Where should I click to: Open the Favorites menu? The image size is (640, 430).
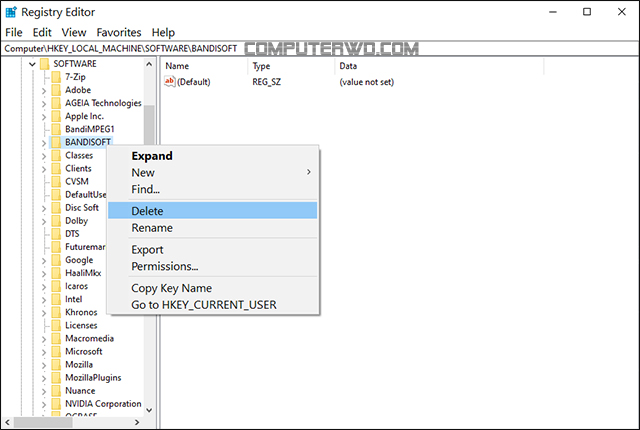click(119, 32)
